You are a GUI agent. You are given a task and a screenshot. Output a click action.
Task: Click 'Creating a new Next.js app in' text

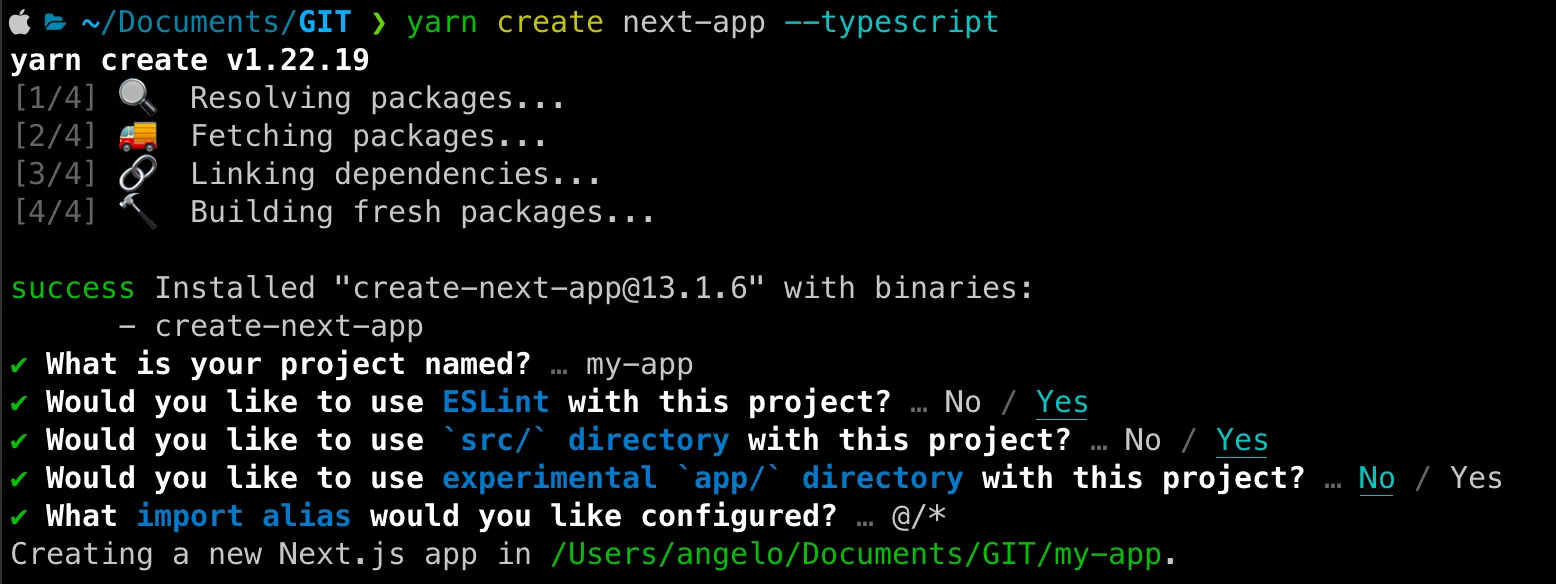(x=271, y=554)
